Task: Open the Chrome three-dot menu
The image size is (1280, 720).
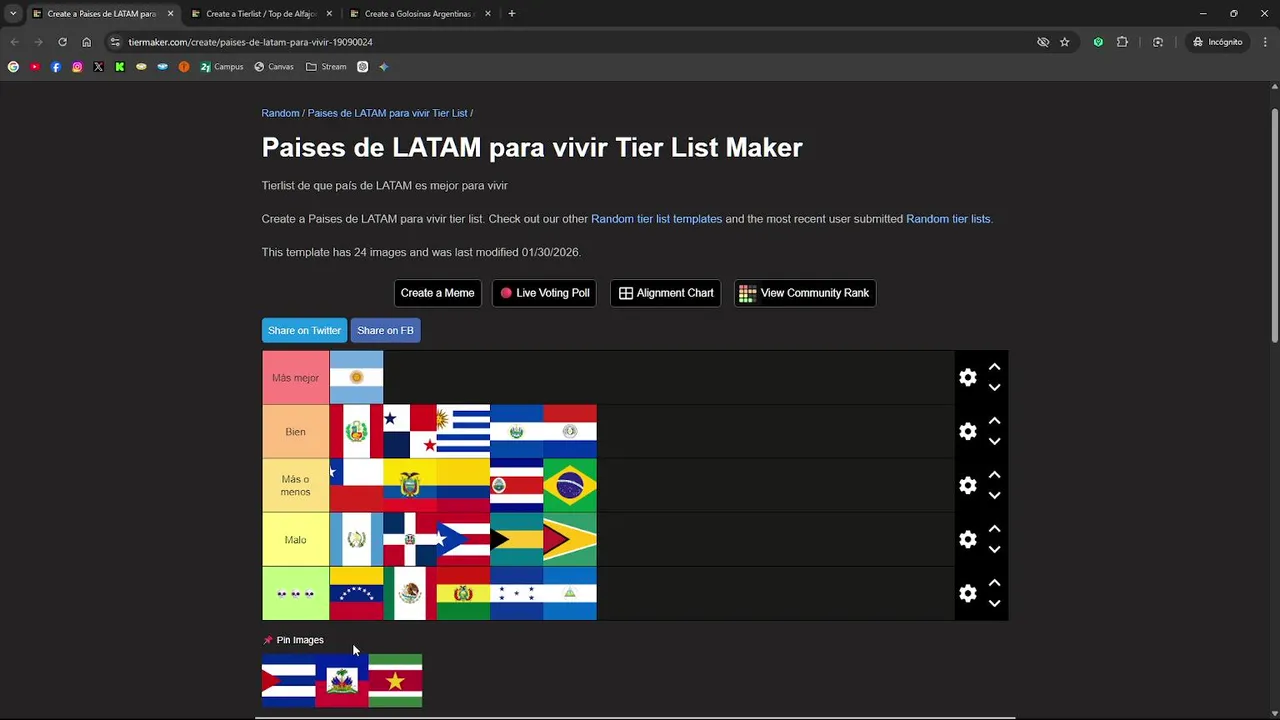Action: point(1263,42)
